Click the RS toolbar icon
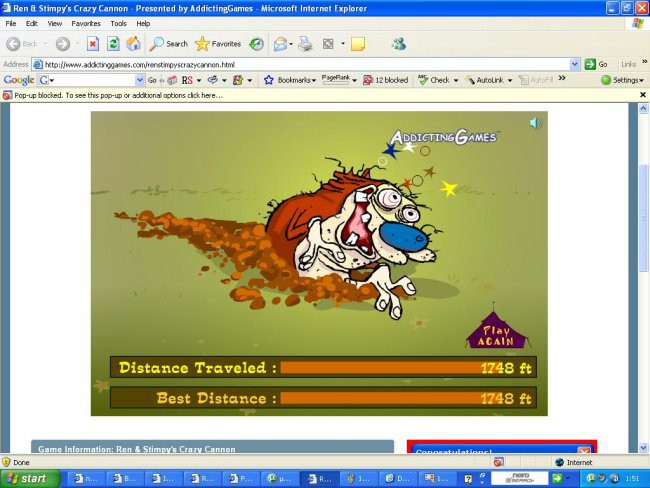The image size is (650, 488). (187, 80)
